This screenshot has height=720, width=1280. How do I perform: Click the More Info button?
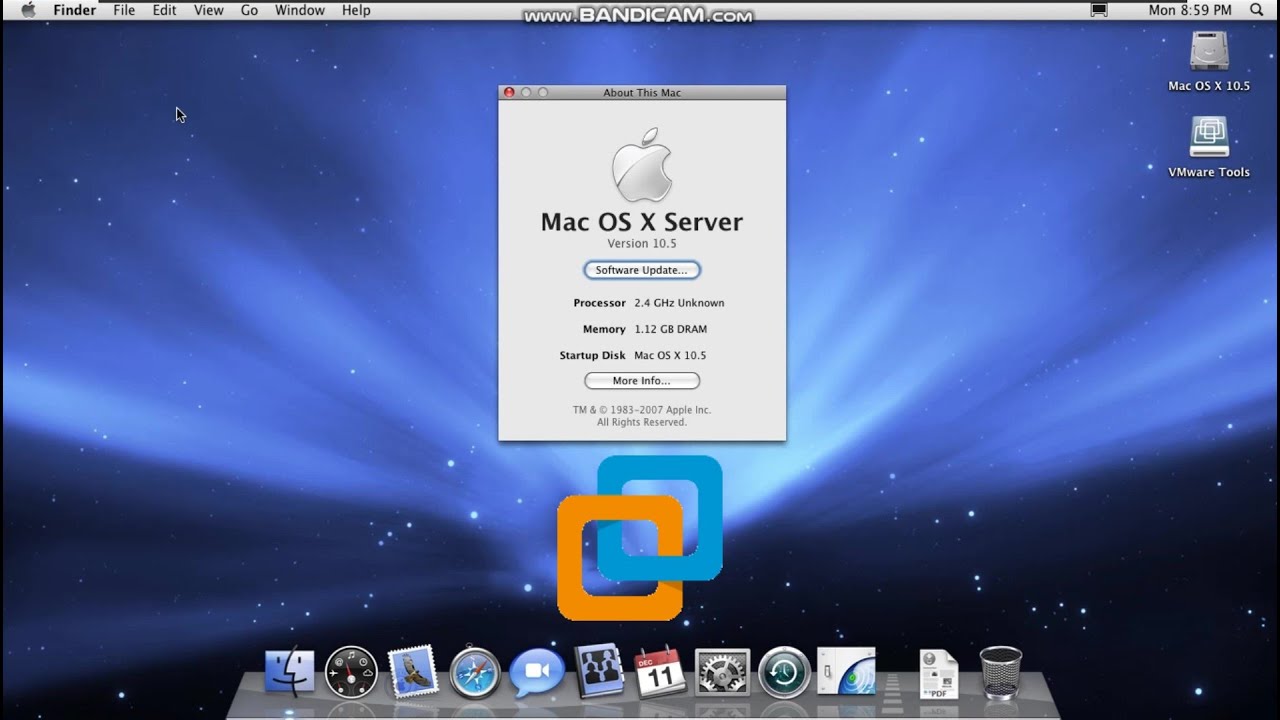pos(642,381)
